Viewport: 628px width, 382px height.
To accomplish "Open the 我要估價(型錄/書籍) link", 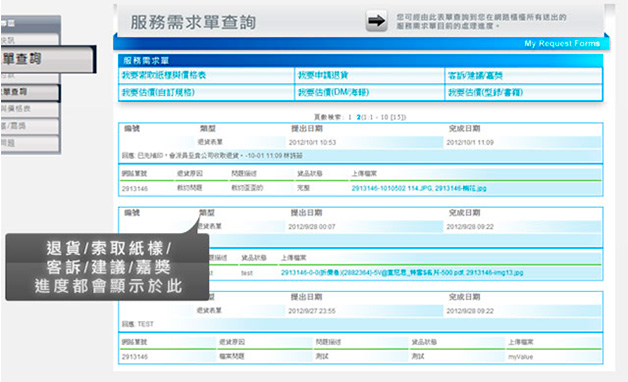I will [x=485, y=92].
